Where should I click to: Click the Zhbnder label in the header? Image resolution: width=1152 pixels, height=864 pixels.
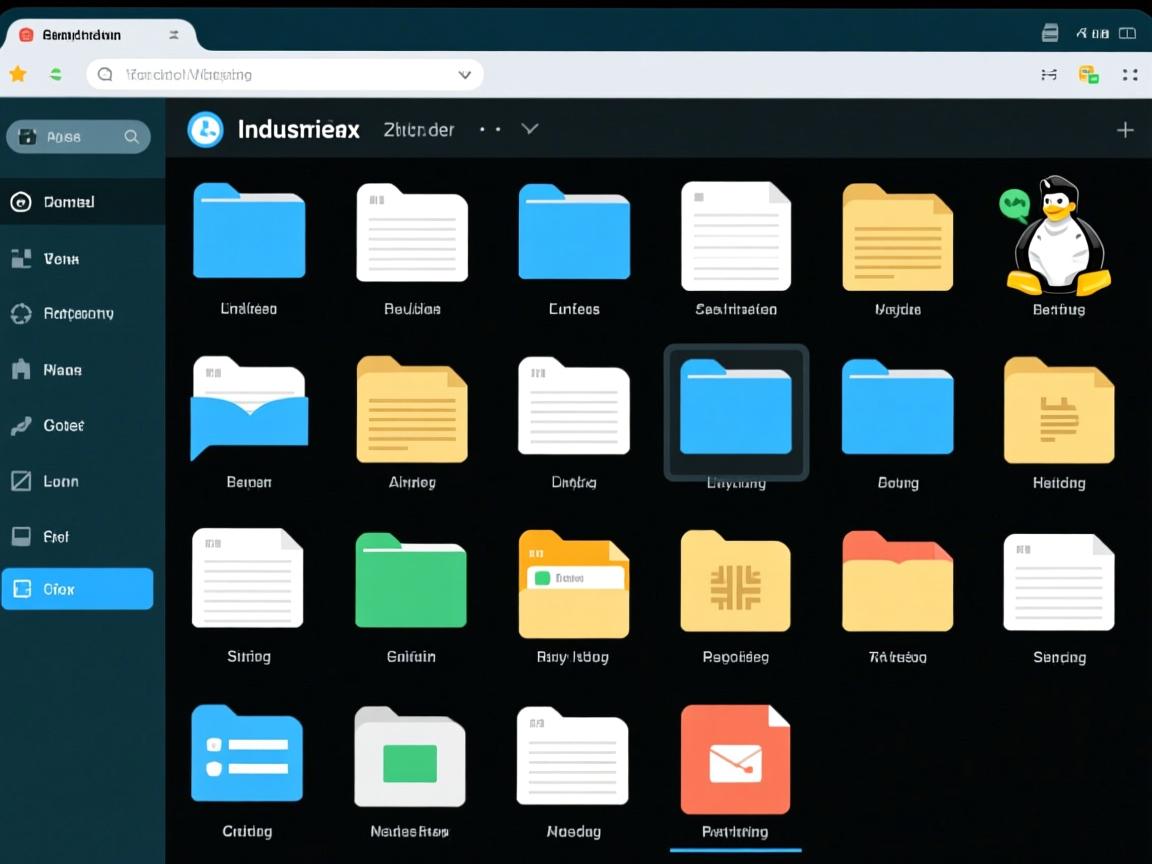418,129
